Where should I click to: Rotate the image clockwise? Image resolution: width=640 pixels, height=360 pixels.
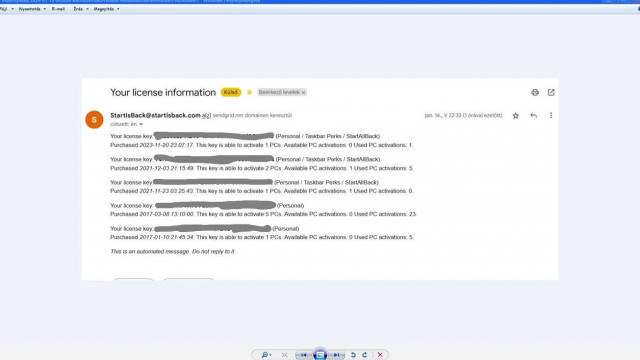click(364, 355)
